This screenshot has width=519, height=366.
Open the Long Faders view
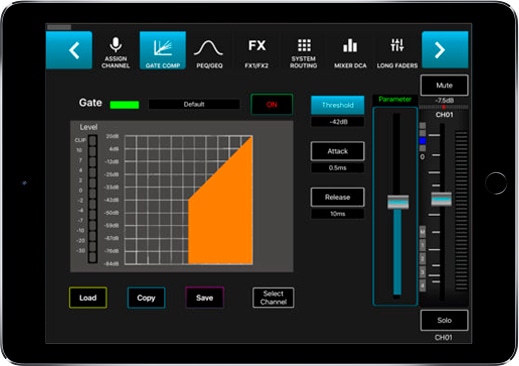(397, 53)
